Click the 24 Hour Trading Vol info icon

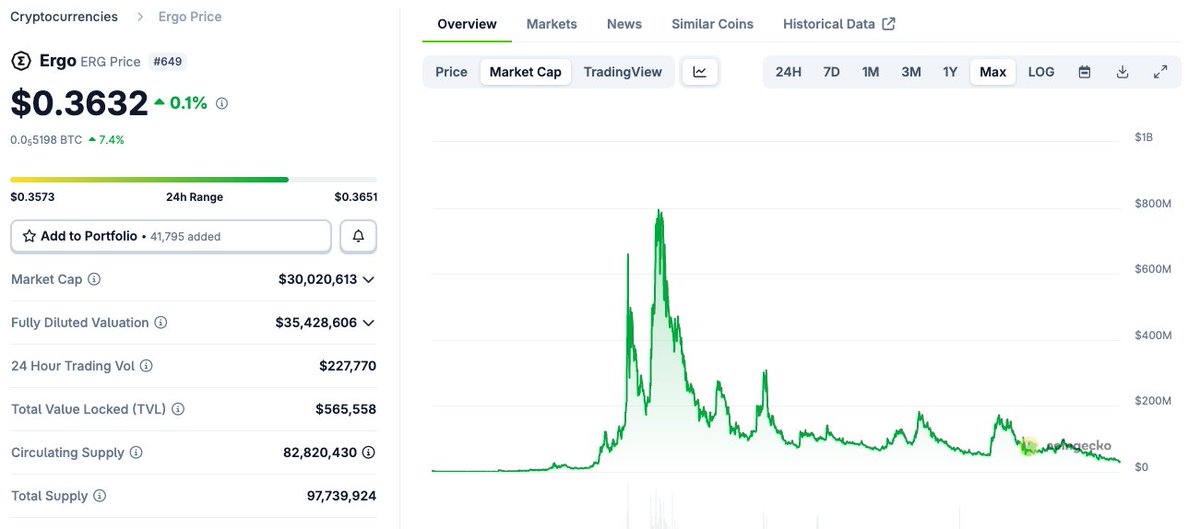tap(147, 366)
